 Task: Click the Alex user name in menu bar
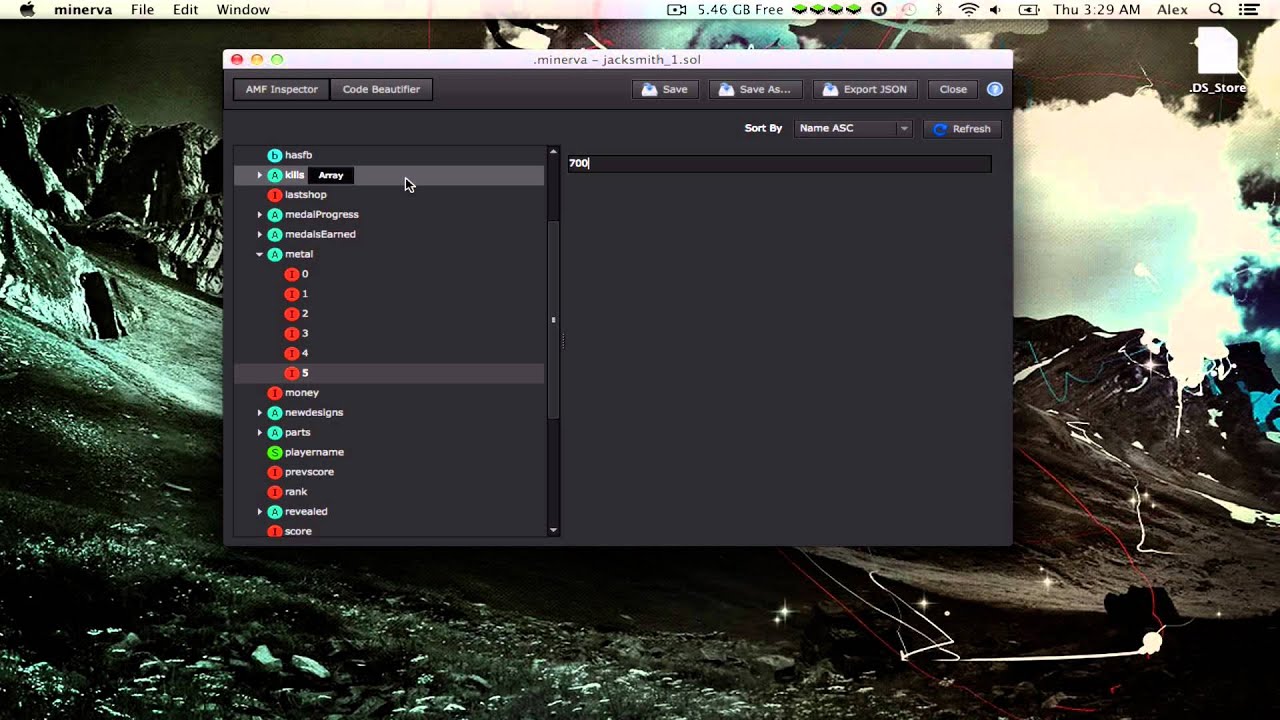[1172, 9]
